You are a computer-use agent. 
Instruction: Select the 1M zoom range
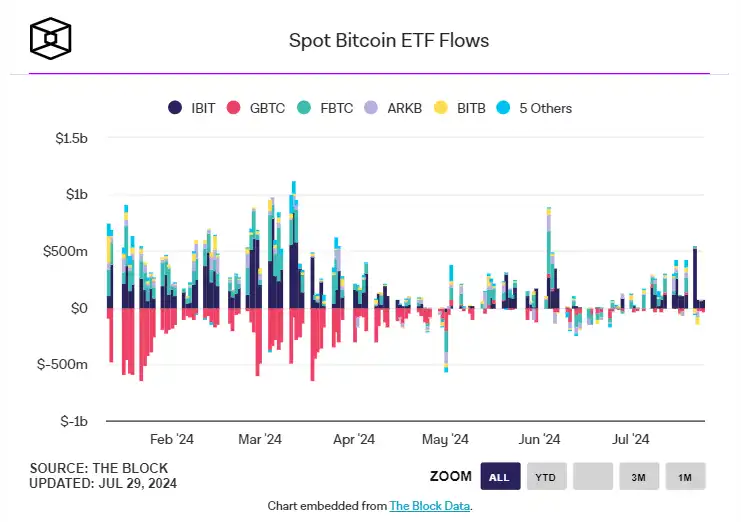pos(685,477)
